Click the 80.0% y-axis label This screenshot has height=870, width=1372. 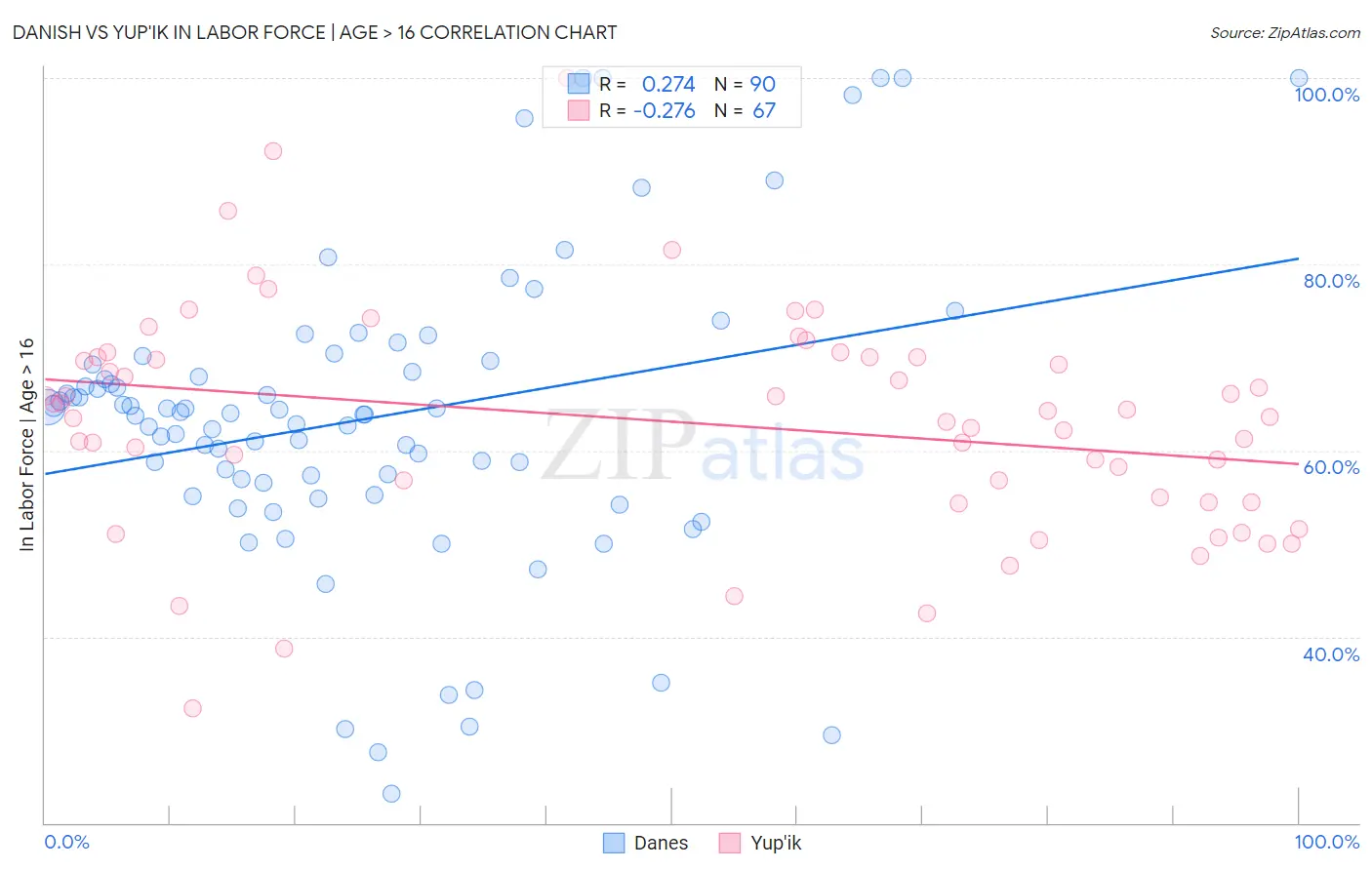tap(1331, 281)
